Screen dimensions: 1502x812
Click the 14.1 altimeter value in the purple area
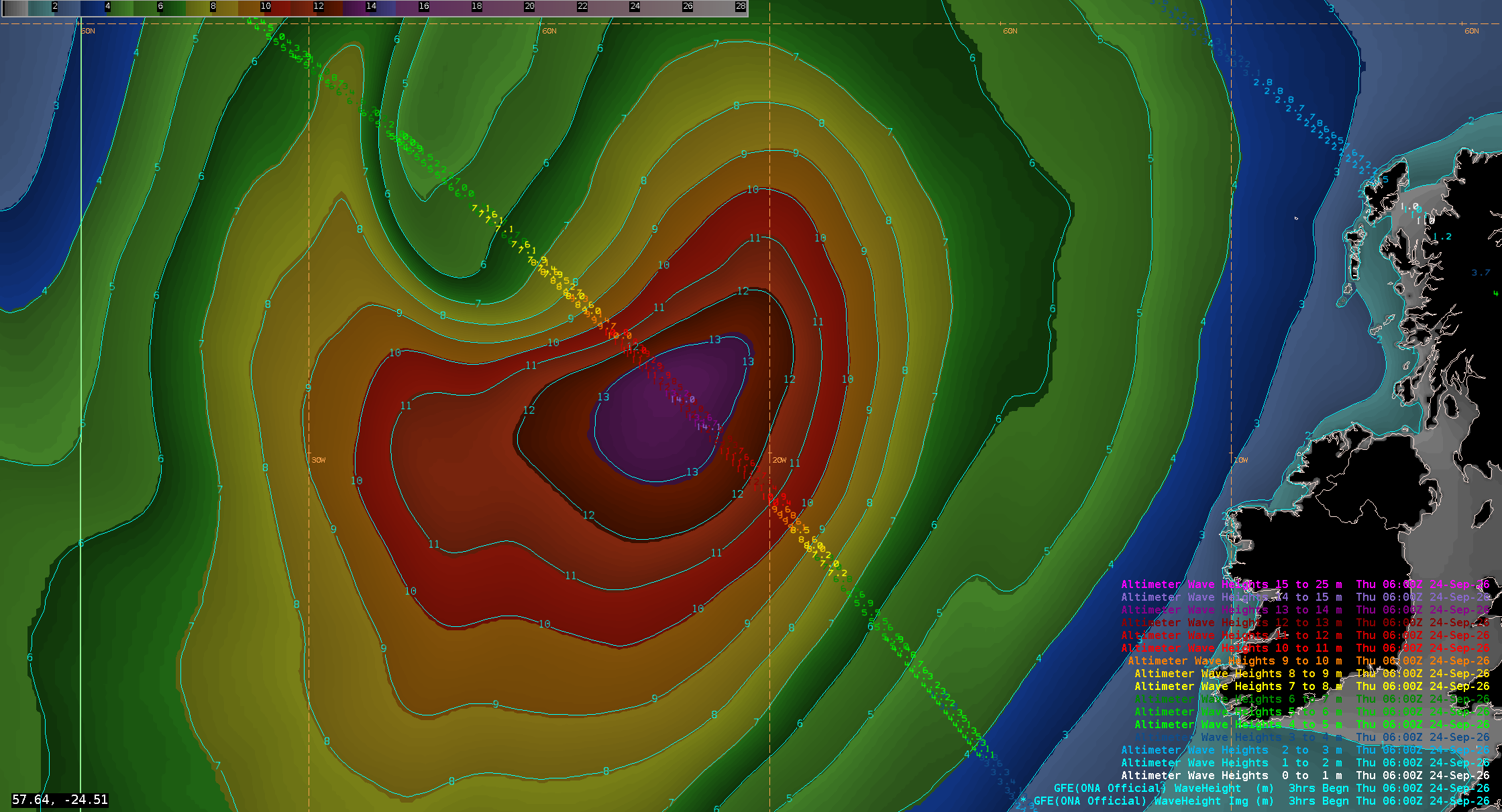click(x=708, y=426)
